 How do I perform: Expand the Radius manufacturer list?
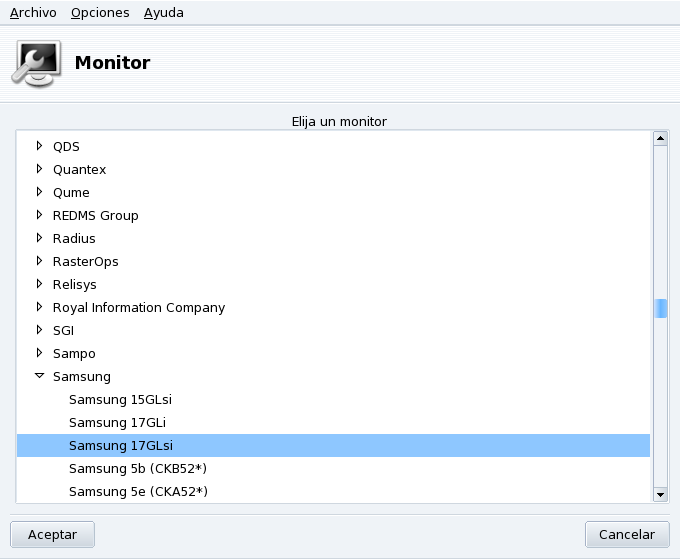click(x=40, y=238)
